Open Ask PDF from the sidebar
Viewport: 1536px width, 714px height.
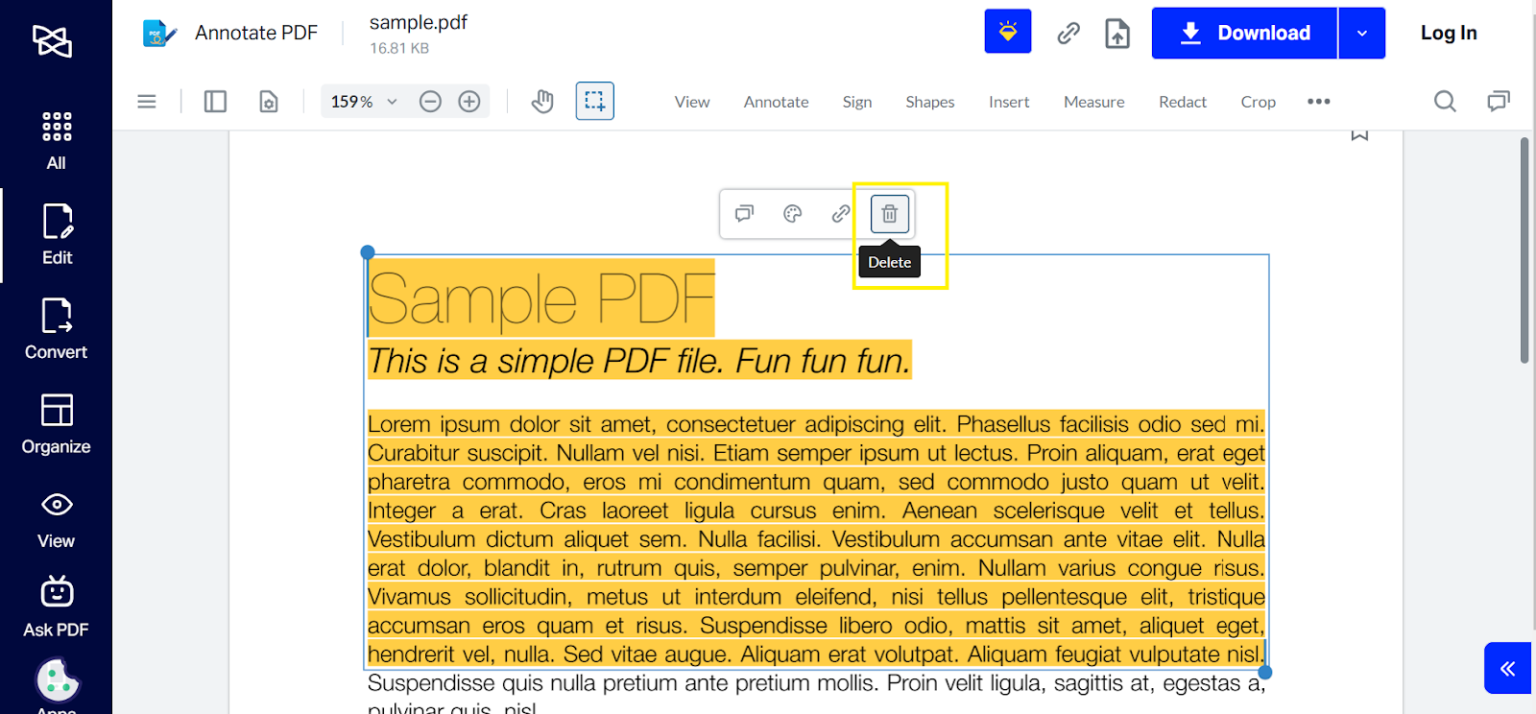click(56, 605)
